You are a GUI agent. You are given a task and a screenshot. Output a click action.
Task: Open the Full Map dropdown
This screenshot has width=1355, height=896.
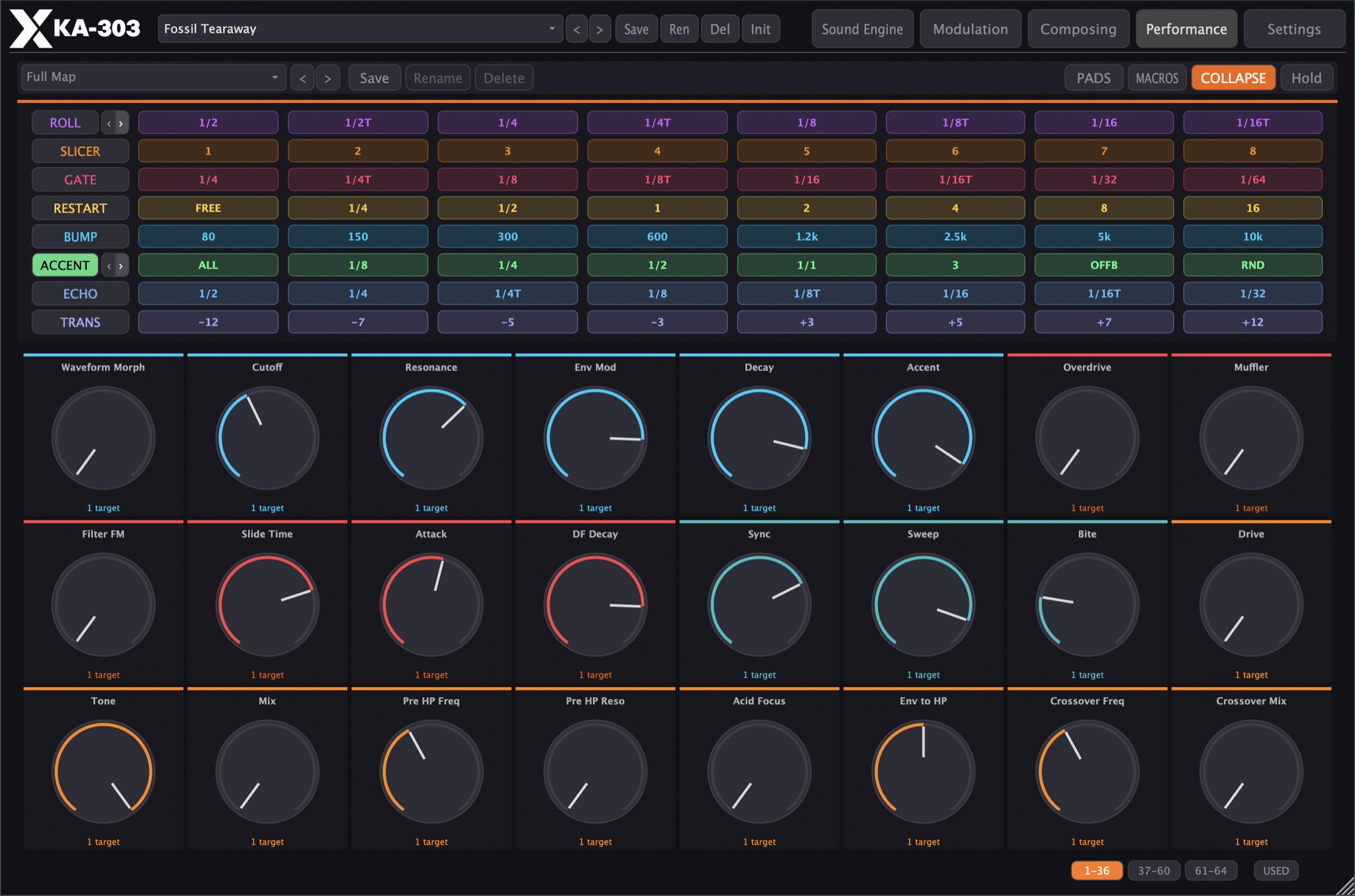tap(153, 77)
